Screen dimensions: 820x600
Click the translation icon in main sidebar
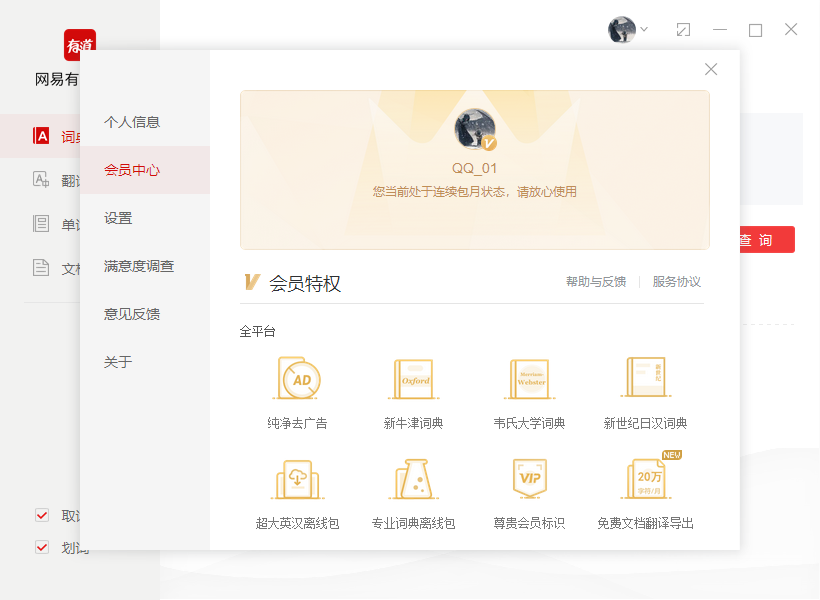41,180
